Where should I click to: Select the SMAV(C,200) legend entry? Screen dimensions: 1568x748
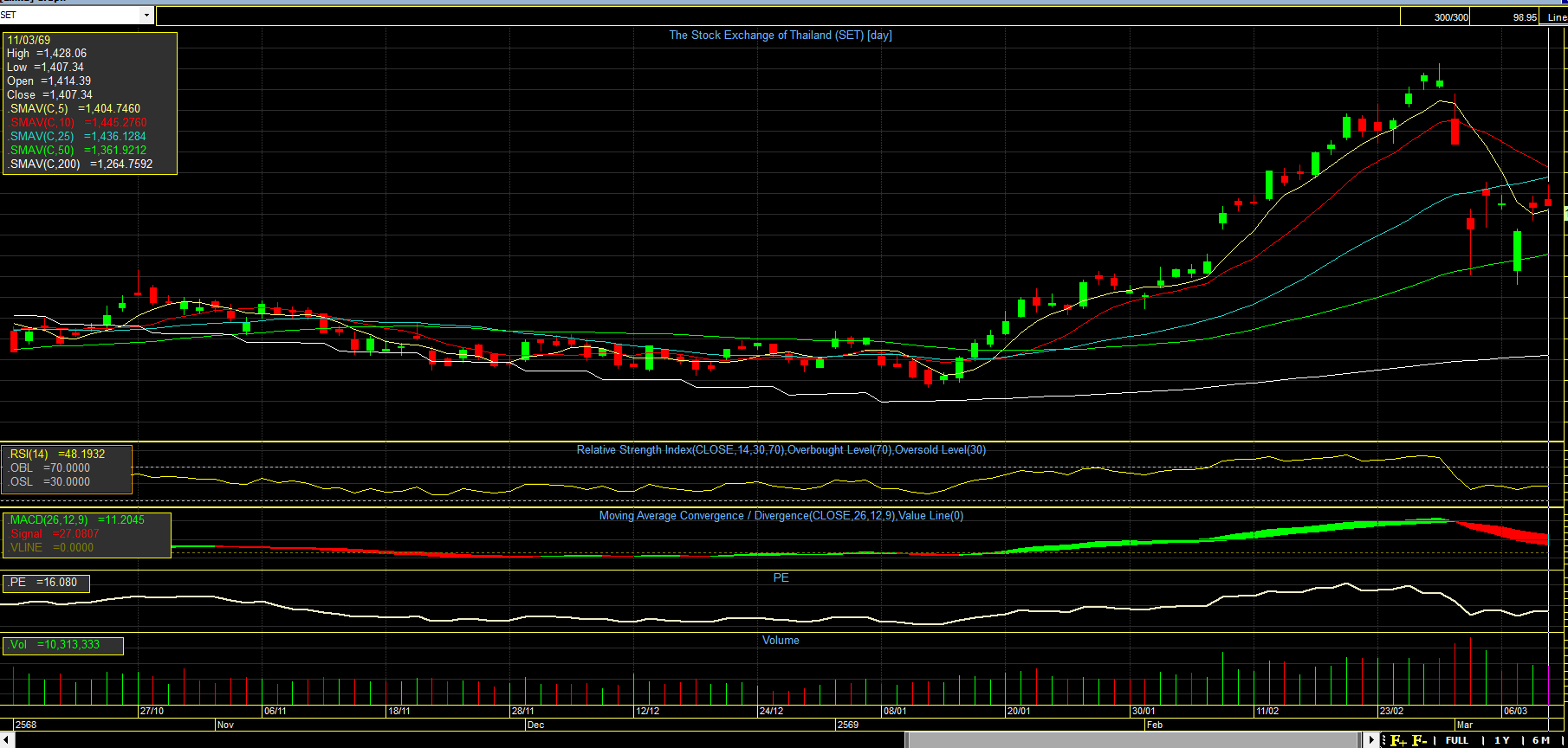click(x=81, y=164)
